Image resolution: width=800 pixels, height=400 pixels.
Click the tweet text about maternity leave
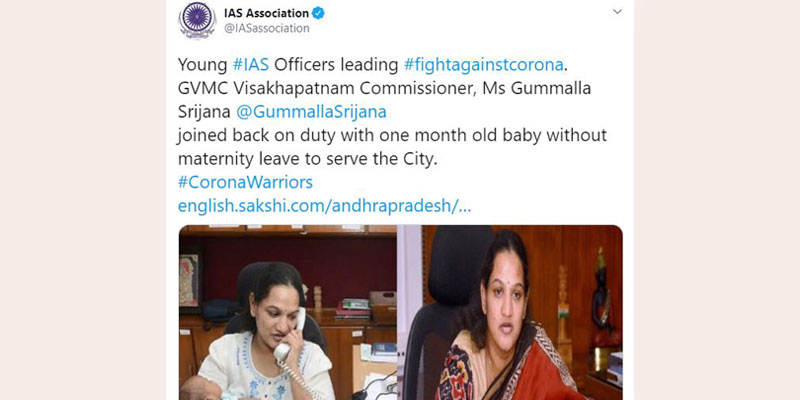[x=392, y=147]
